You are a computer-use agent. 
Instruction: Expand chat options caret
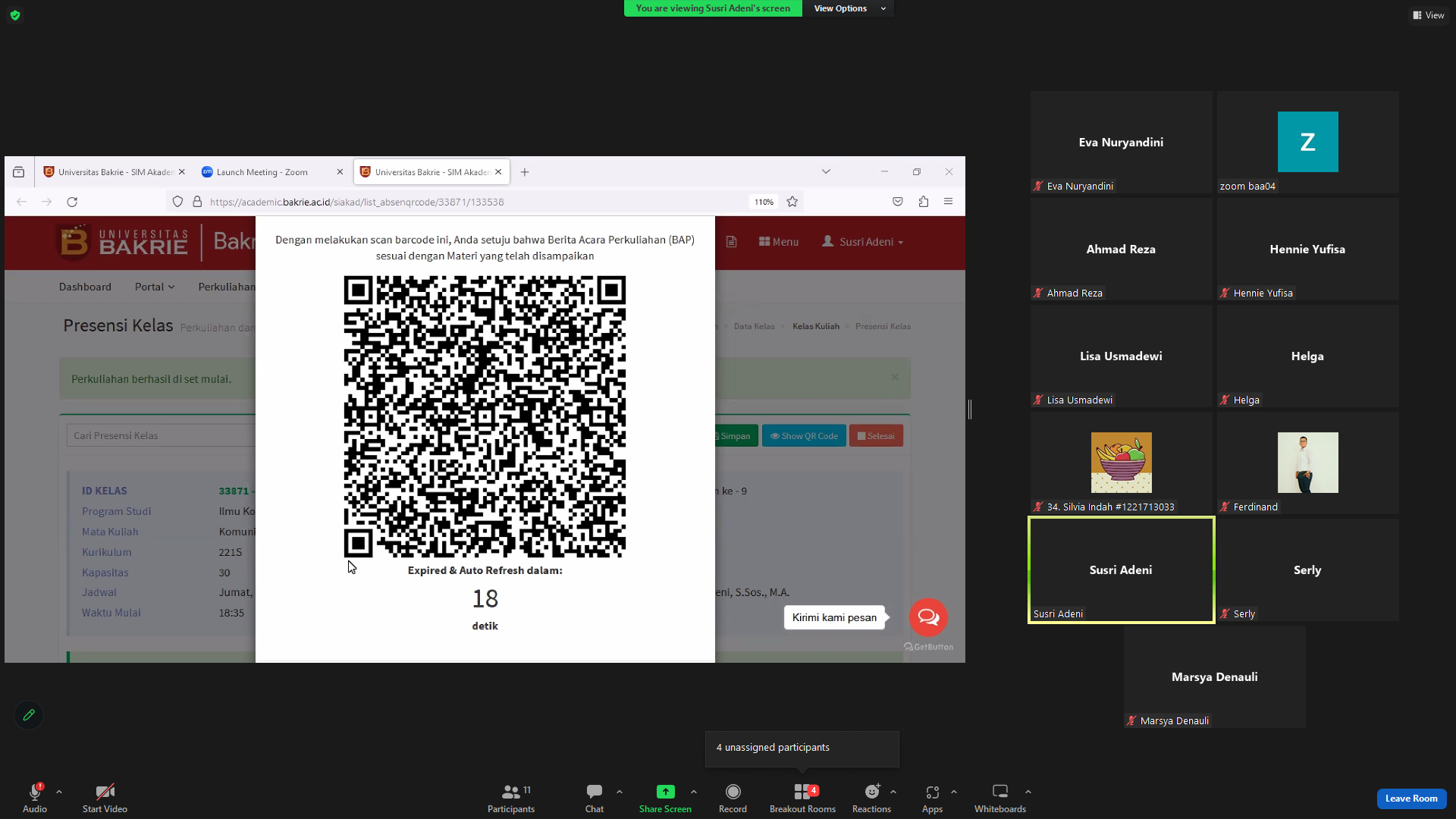point(620,792)
